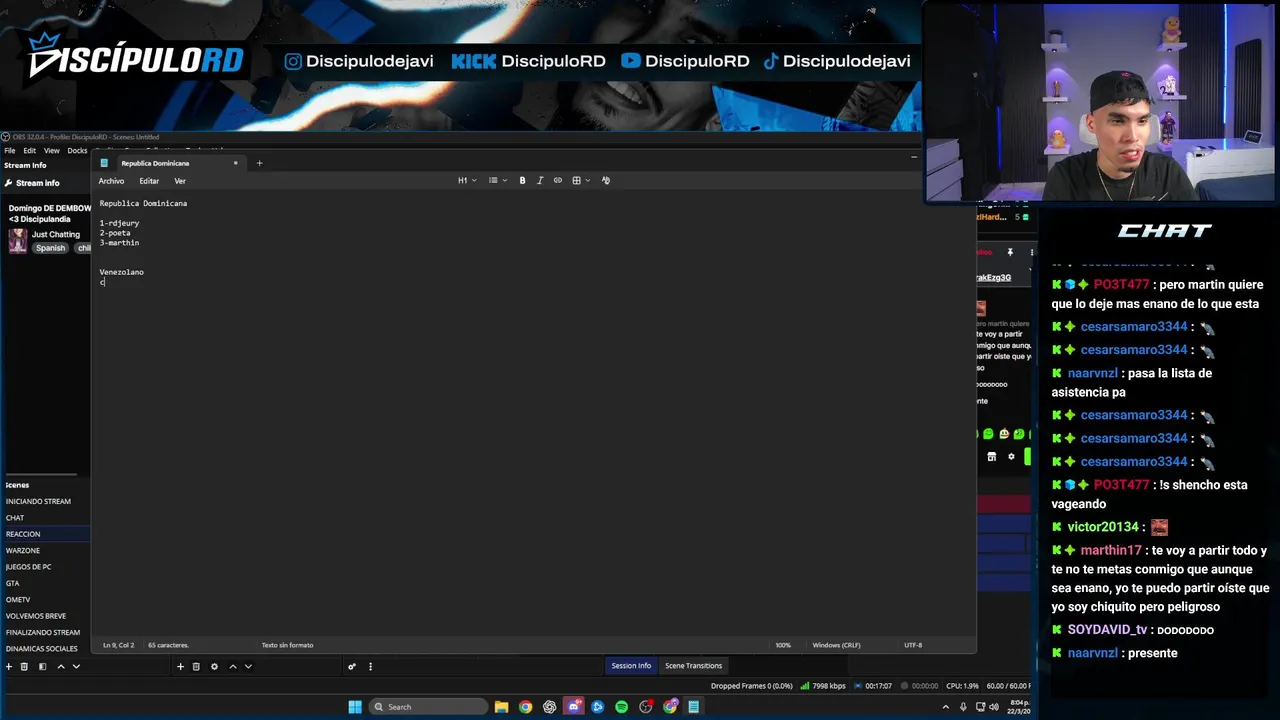Open the OBS Edit menu
The height and width of the screenshot is (720, 1280).
click(30, 151)
